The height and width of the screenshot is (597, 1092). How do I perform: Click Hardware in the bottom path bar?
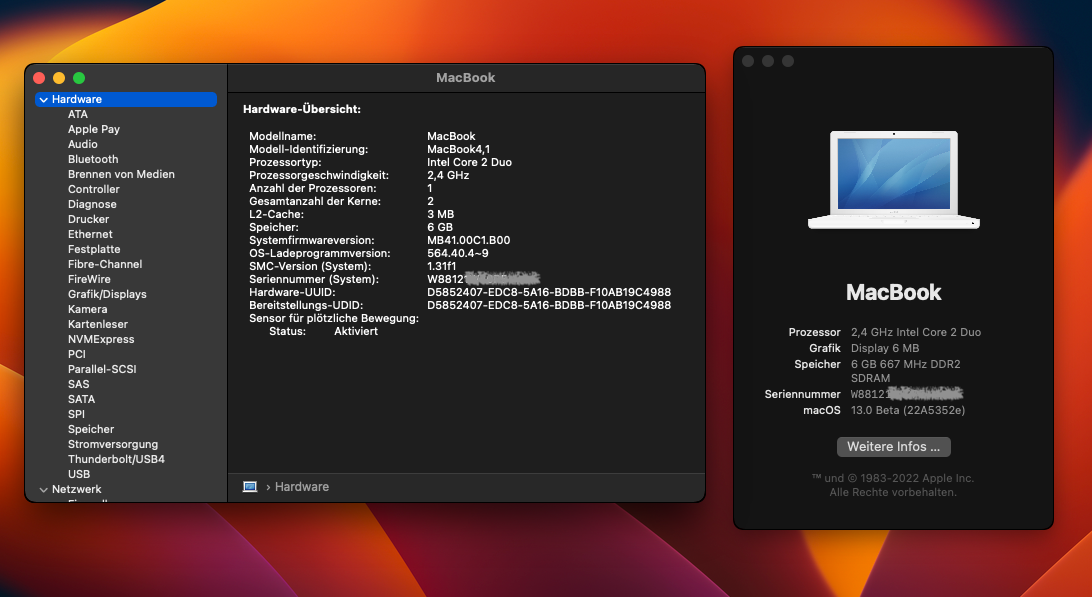(302, 487)
